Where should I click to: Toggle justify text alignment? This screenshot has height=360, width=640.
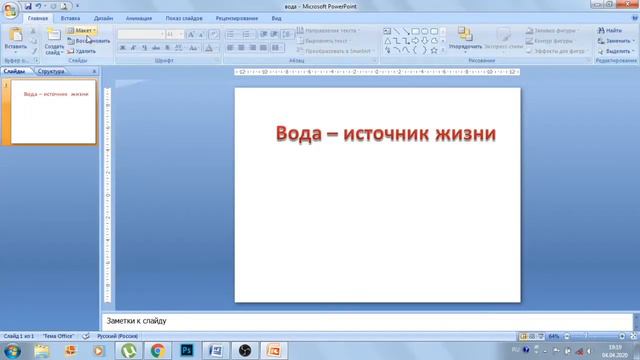[264, 48]
